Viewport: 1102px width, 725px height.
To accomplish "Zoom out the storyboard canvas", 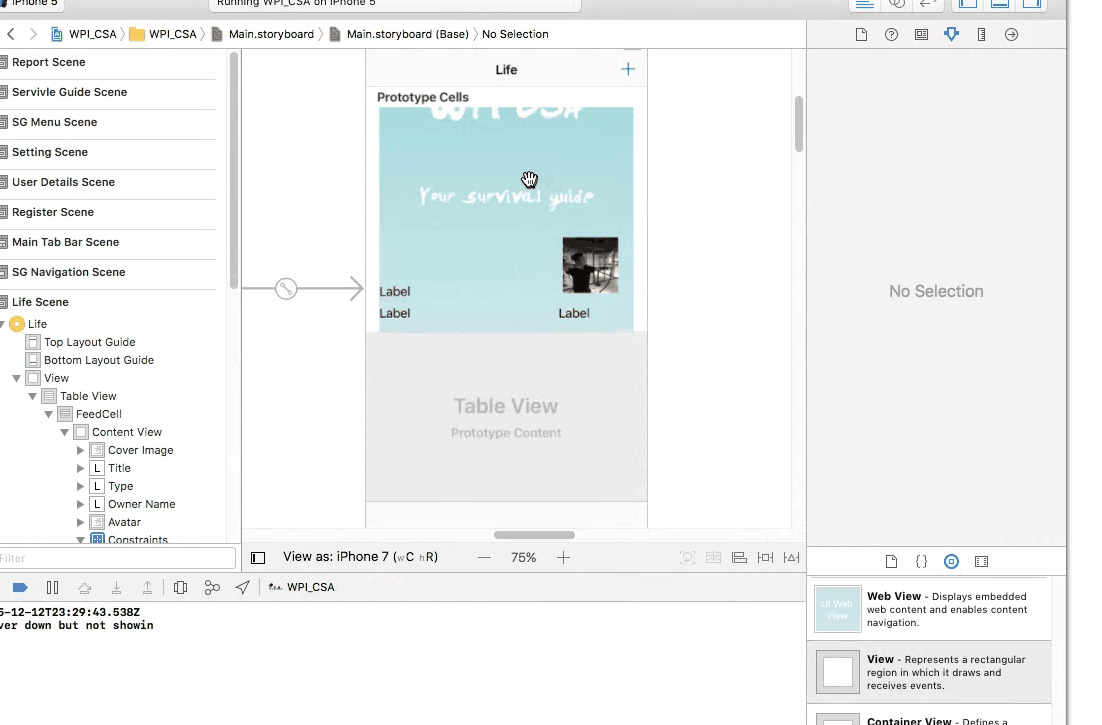I will coord(484,558).
